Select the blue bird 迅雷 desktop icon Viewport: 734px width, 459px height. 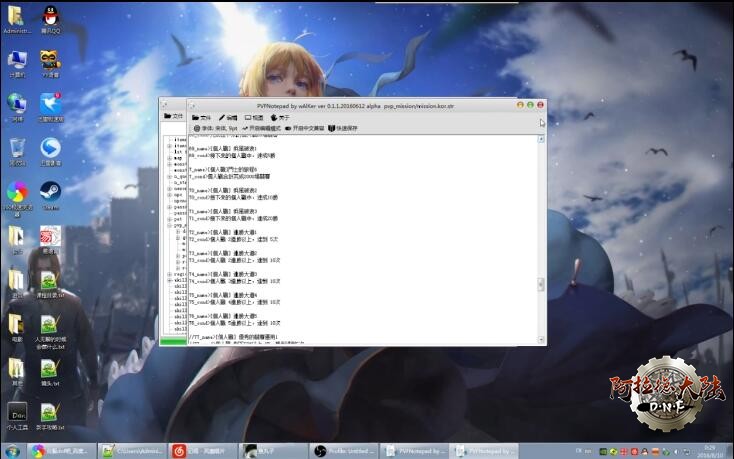[51, 108]
